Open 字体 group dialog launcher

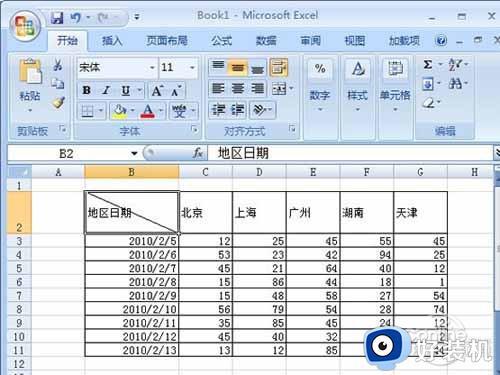195,129
